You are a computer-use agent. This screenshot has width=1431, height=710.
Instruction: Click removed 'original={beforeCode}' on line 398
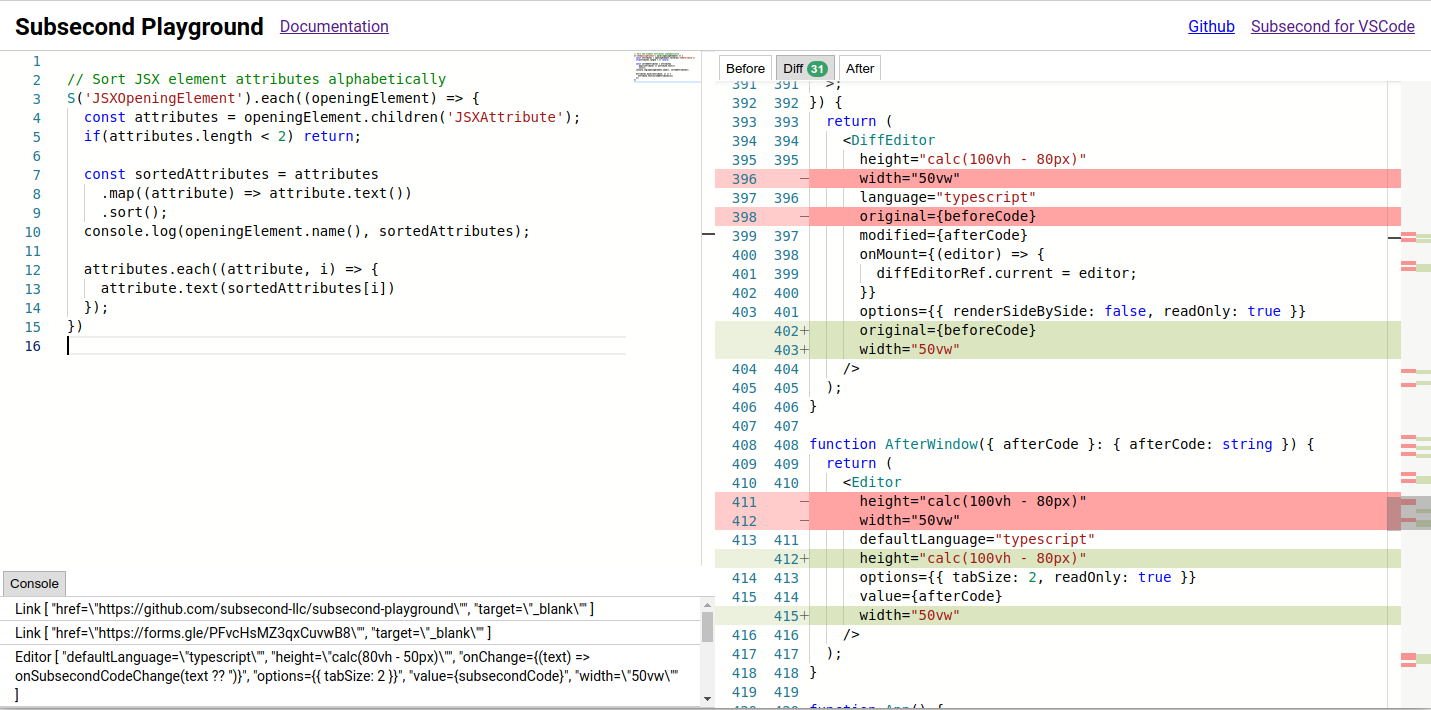[x=948, y=217]
